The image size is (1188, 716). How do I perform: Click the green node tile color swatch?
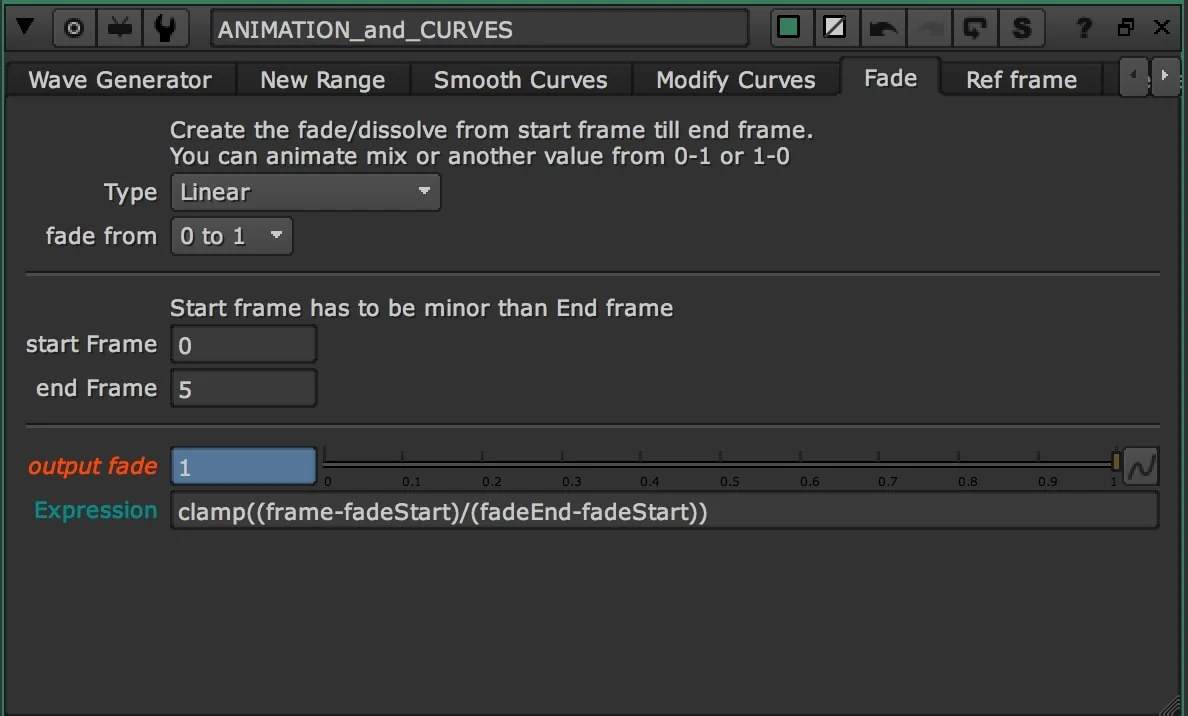790,27
